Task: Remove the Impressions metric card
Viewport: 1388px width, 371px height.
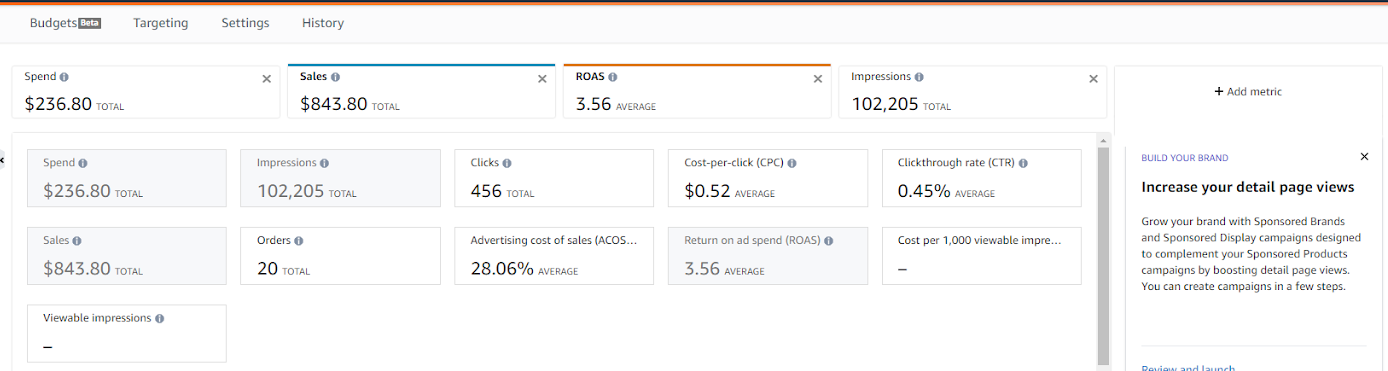Action: click(1093, 79)
